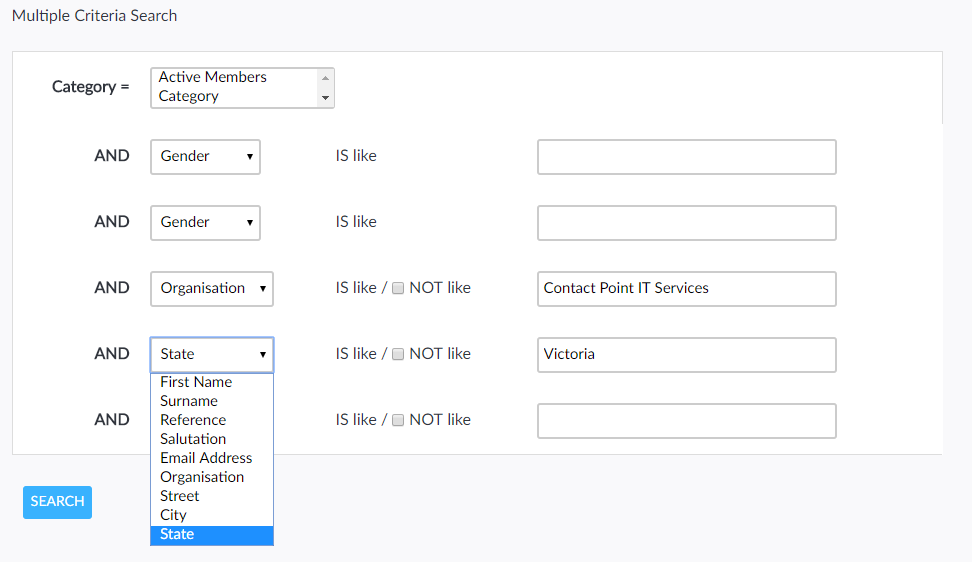Click the first Gender value text field
This screenshot has width=972, height=562.
click(x=686, y=157)
